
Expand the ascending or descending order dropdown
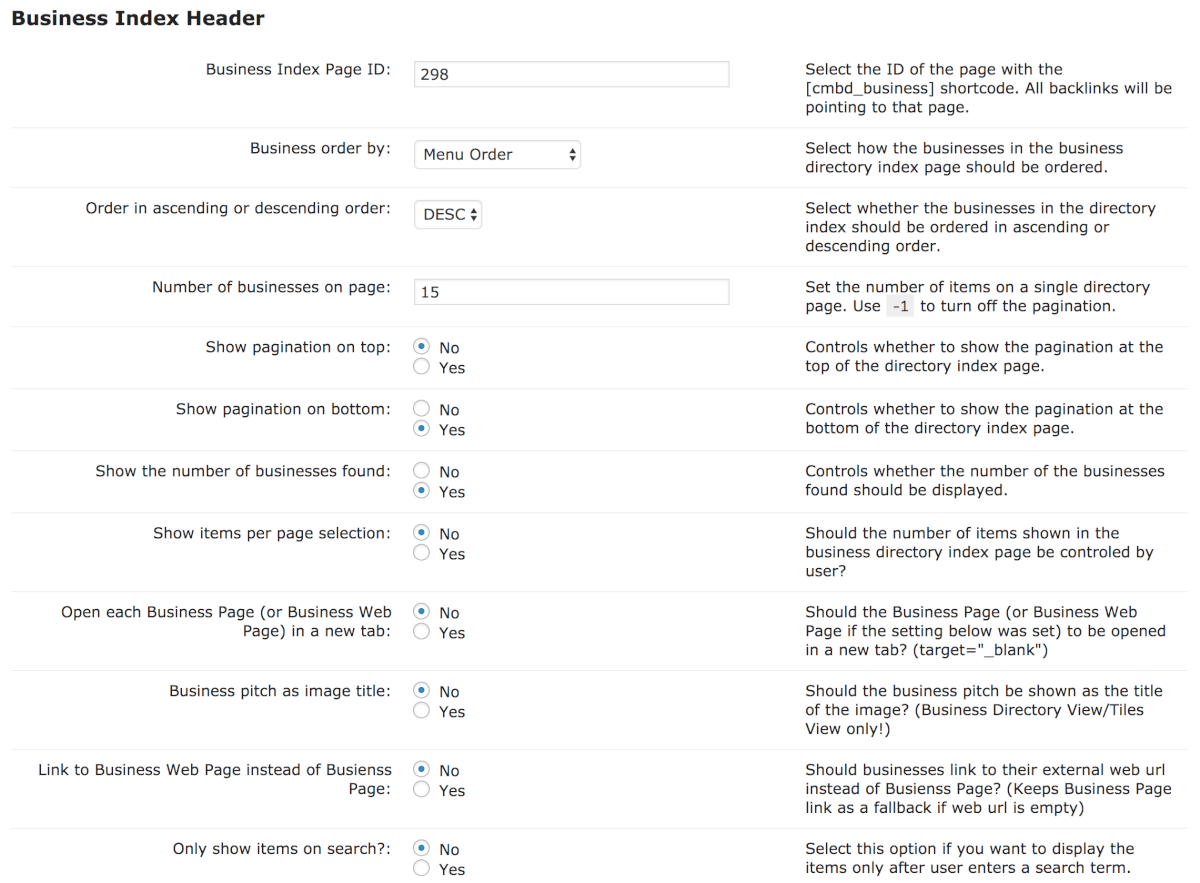pyautogui.click(x=448, y=214)
